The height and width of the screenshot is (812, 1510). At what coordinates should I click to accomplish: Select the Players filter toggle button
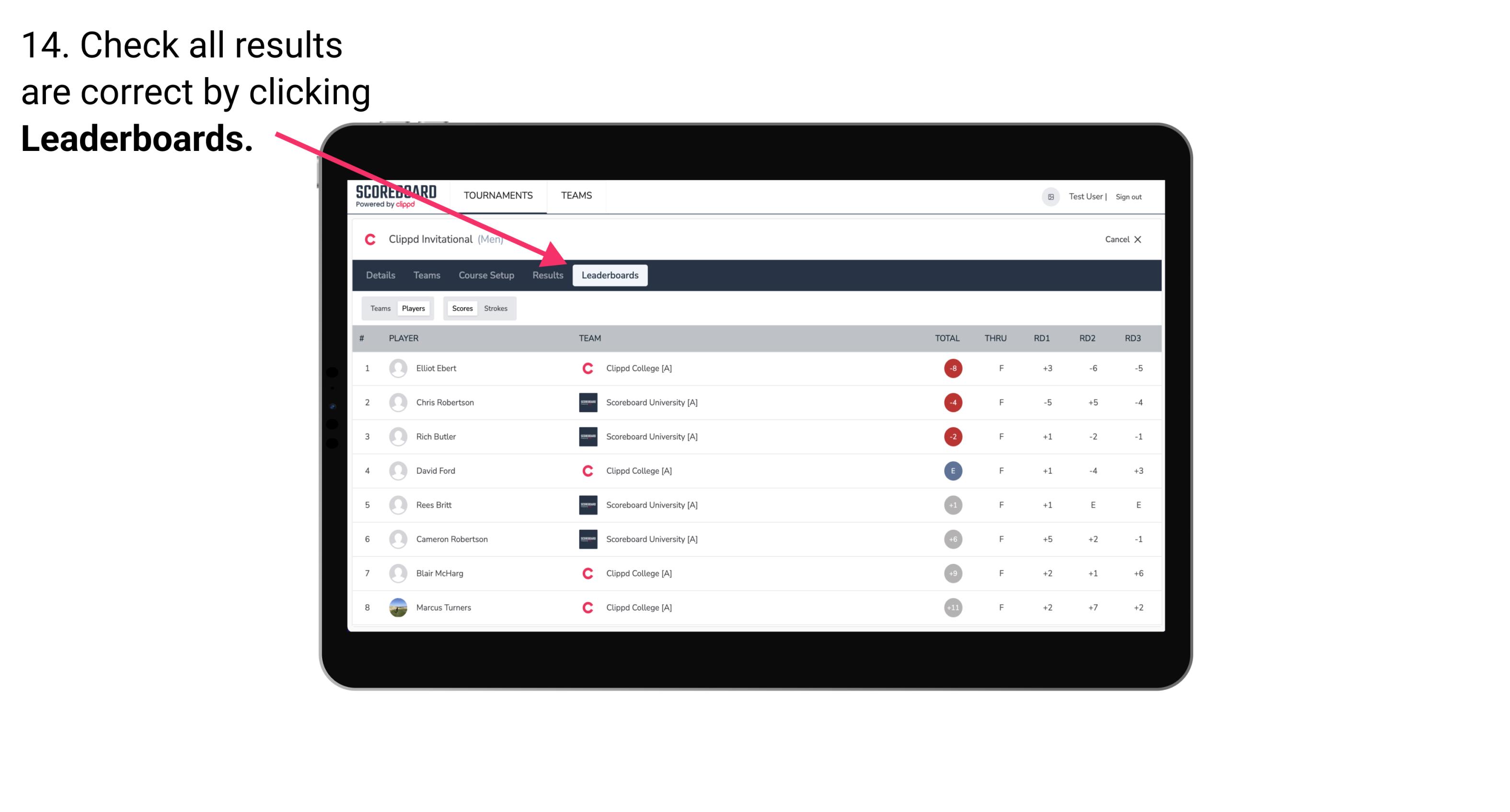click(x=413, y=308)
